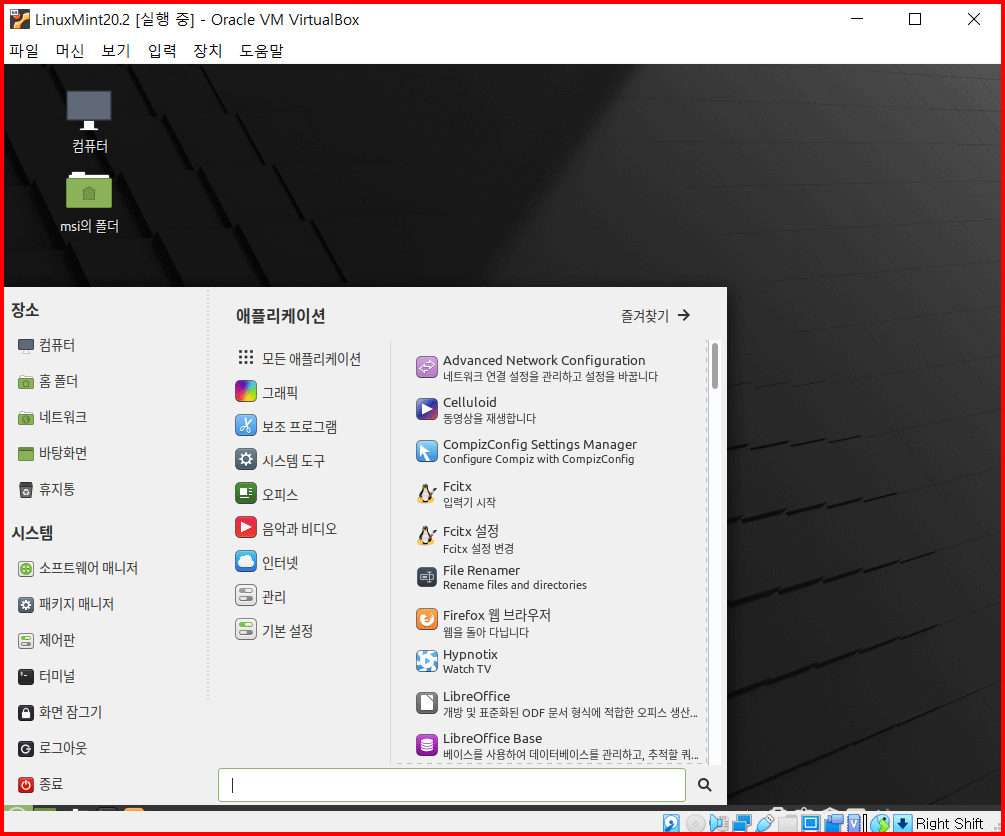
Task: Open VirtualBox 입력 menu
Action: click(162, 51)
